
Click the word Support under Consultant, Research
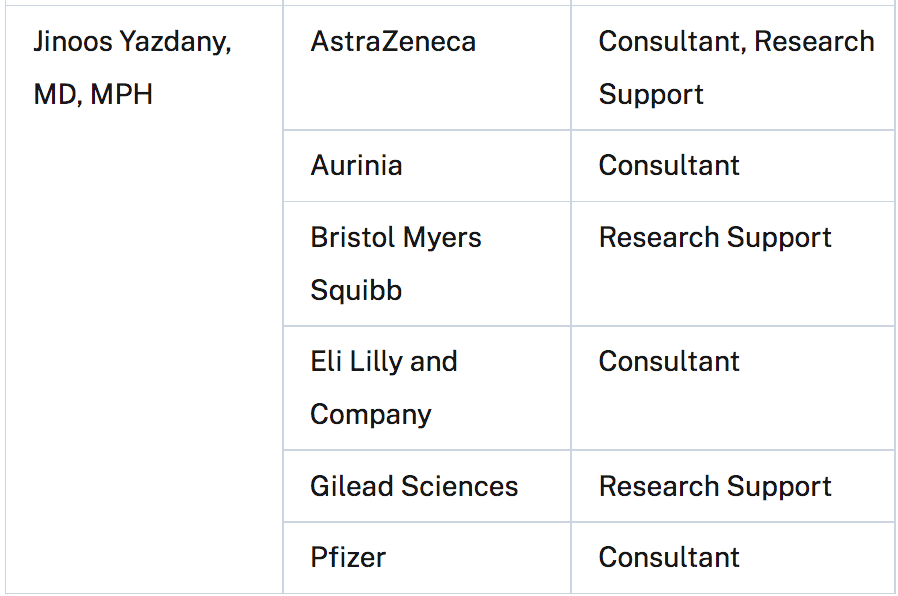[651, 95]
